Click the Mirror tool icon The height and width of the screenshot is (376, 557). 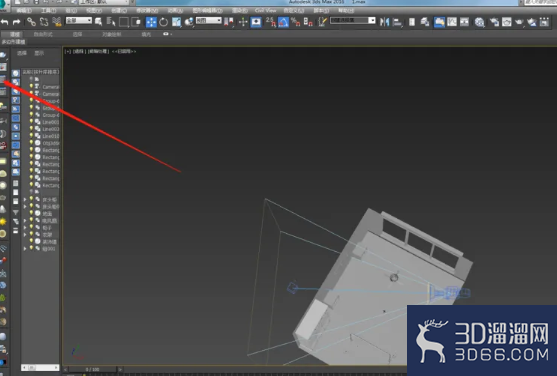pos(384,22)
